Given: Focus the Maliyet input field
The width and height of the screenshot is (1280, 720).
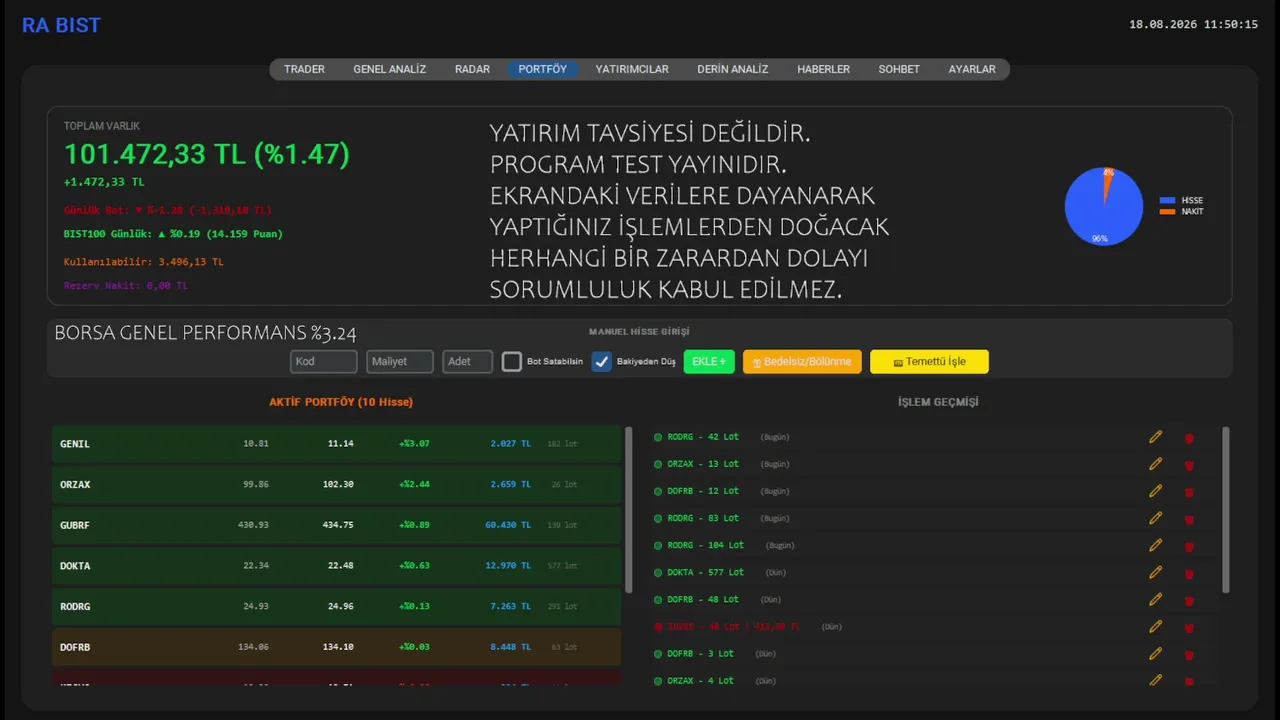Looking at the screenshot, I should [x=400, y=361].
